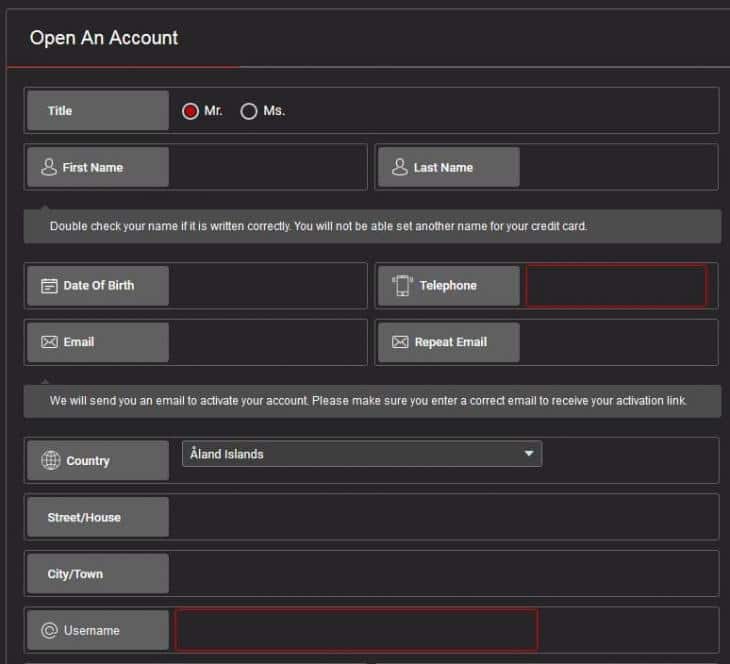Image resolution: width=730 pixels, height=664 pixels.
Task: Click the Date Of Birth input field
Action: click(267, 286)
